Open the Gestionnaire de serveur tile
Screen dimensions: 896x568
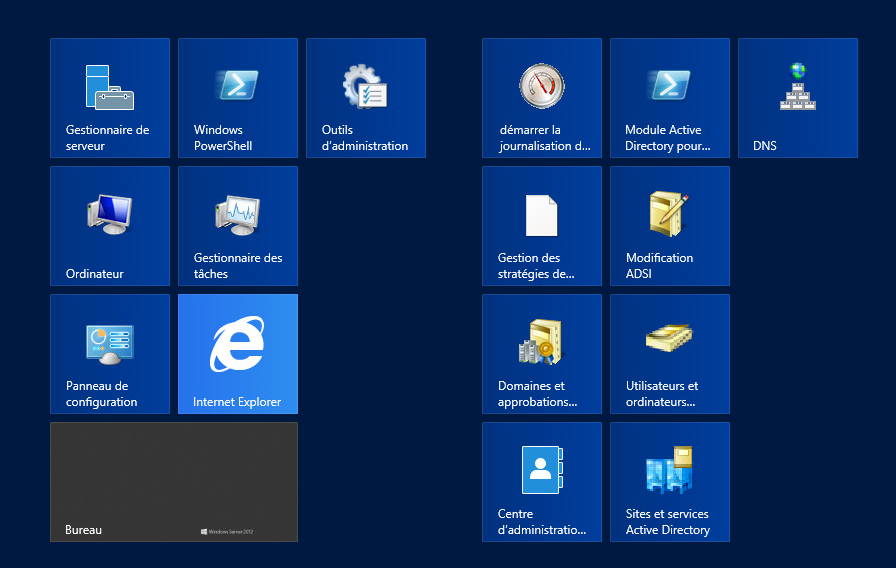[x=110, y=98]
